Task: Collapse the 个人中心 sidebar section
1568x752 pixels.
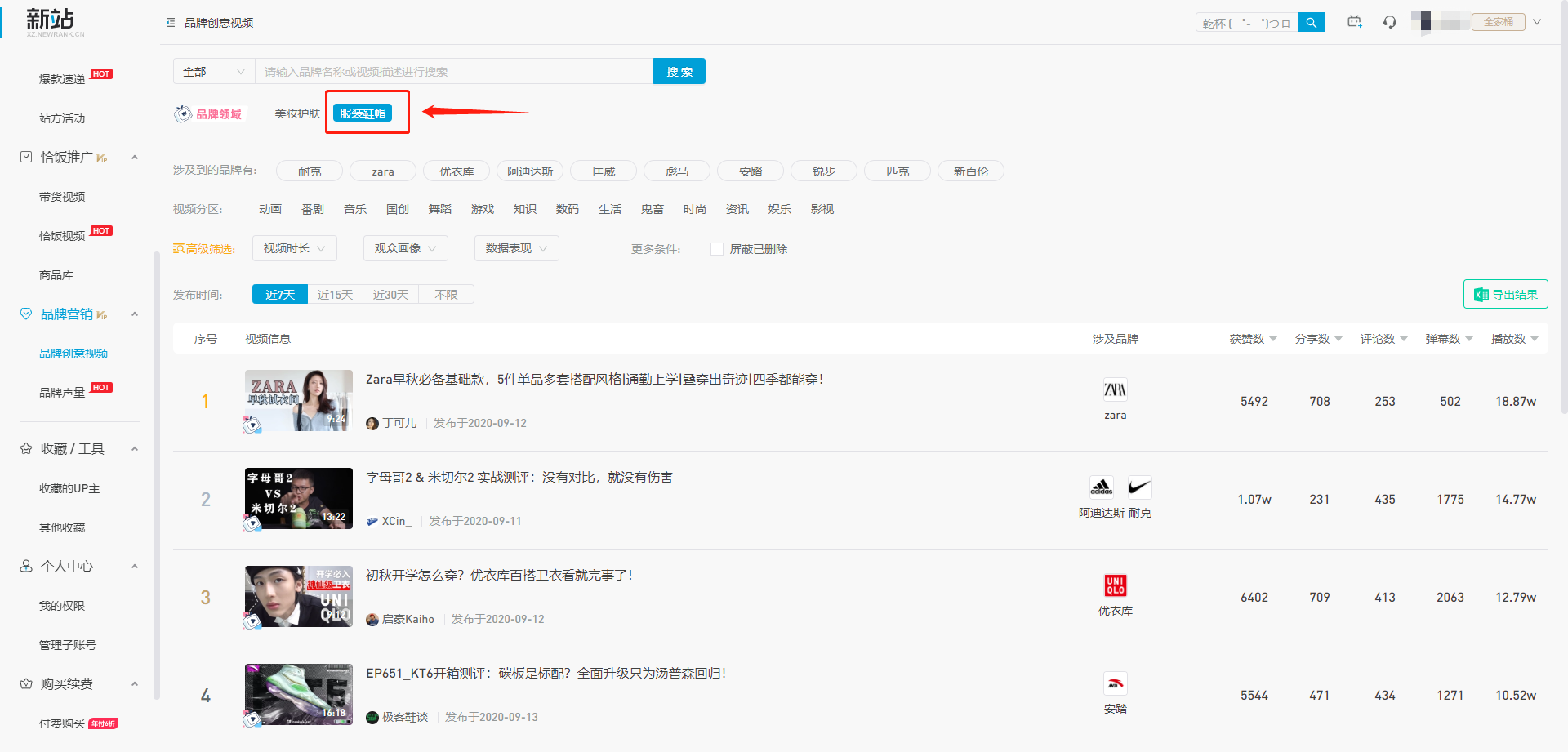Action: click(x=135, y=566)
